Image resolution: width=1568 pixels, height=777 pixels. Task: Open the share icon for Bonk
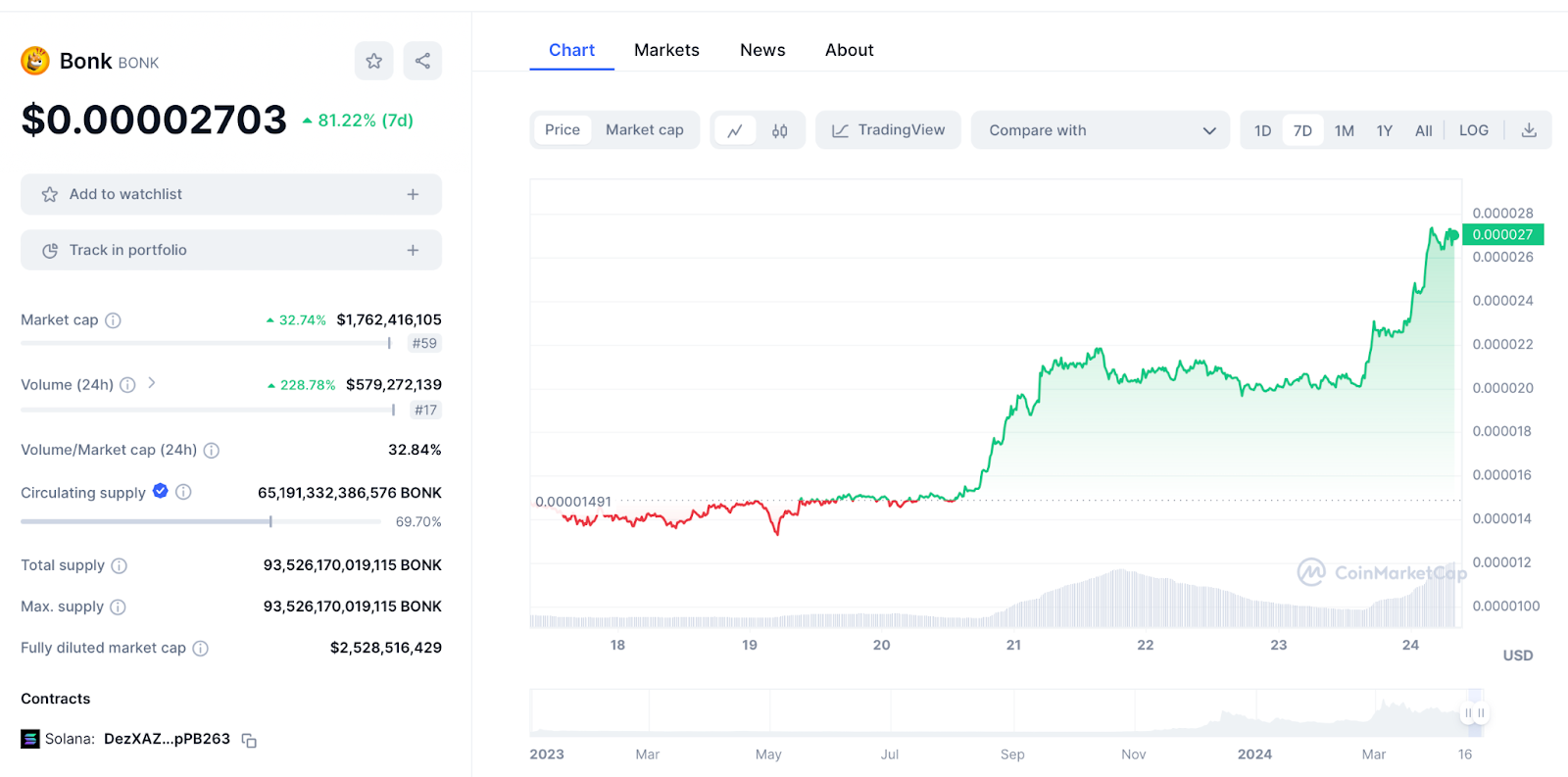pos(422,61)
